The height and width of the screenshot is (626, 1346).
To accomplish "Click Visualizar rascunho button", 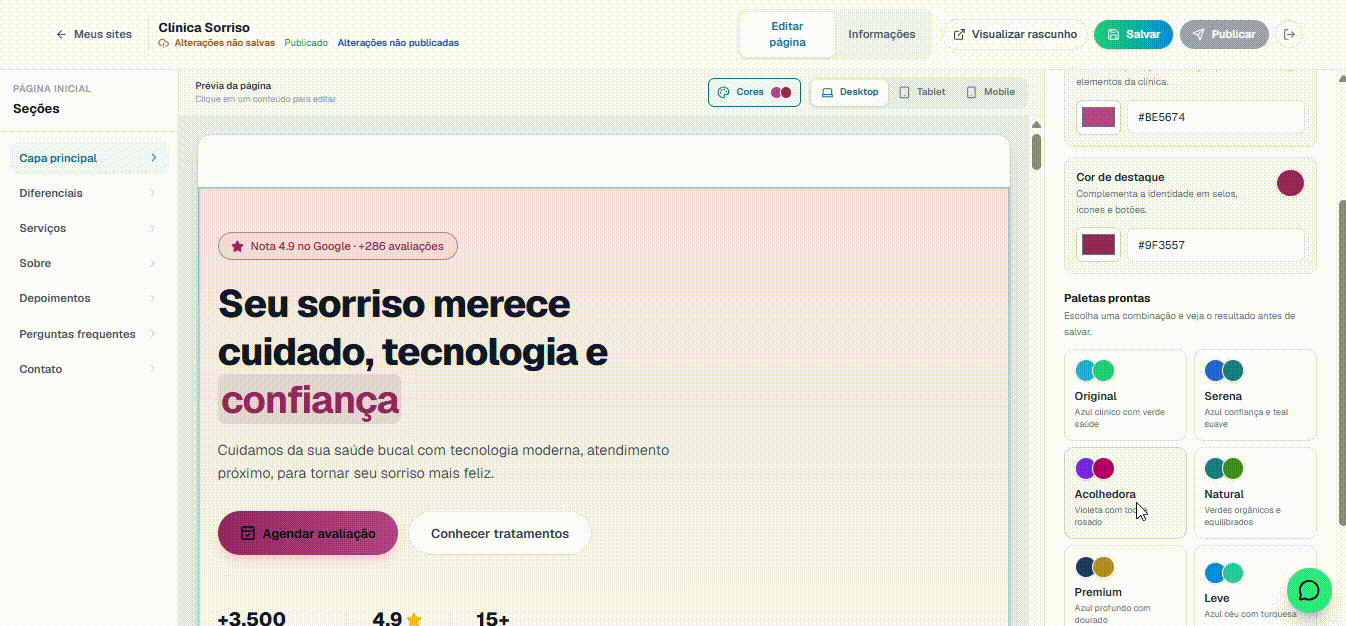I will (1015, 34).
